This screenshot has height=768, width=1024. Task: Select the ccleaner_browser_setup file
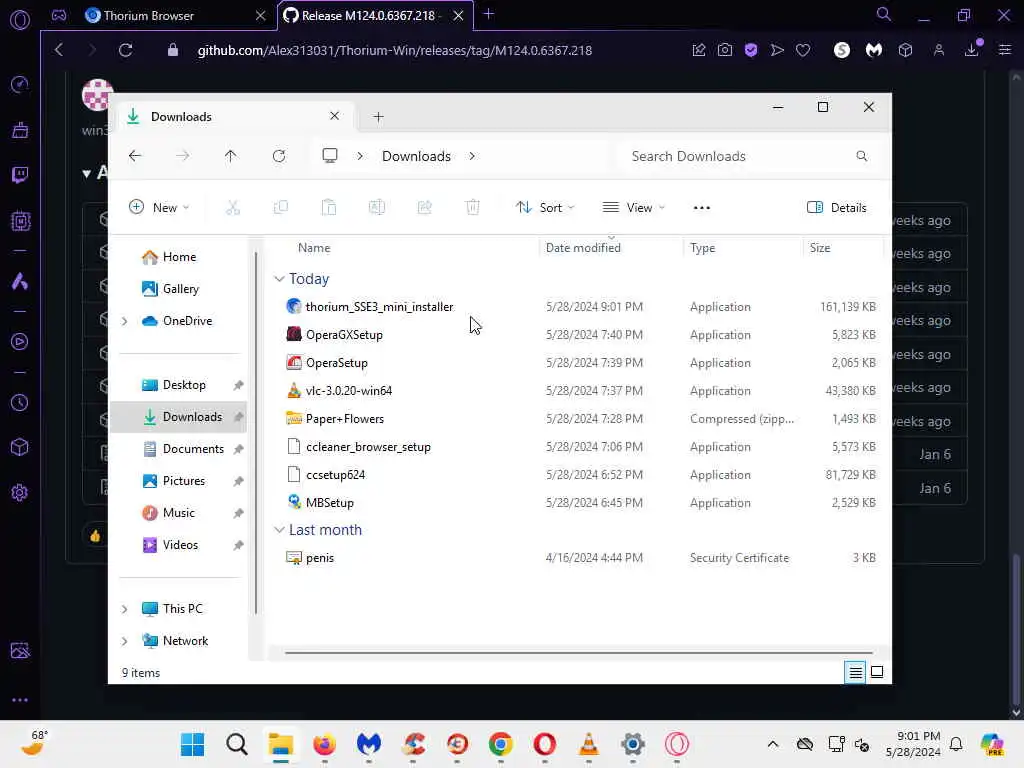click(x=368, y=447)
